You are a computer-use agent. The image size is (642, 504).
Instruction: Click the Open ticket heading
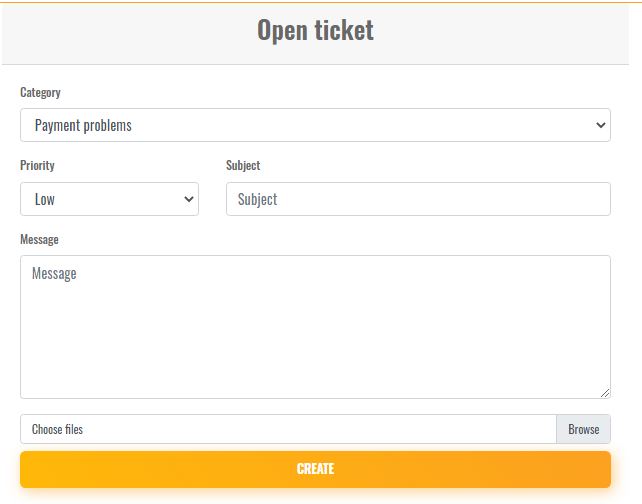click(315, 30)
